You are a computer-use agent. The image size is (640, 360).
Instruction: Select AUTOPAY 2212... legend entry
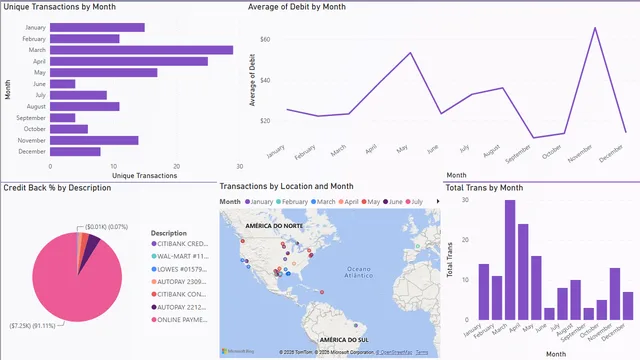[x=180, y=307]
